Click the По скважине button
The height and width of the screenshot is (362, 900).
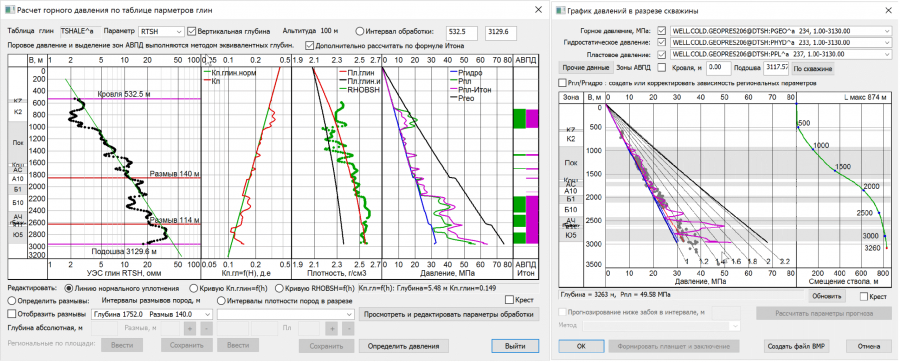tap(812, 68)
